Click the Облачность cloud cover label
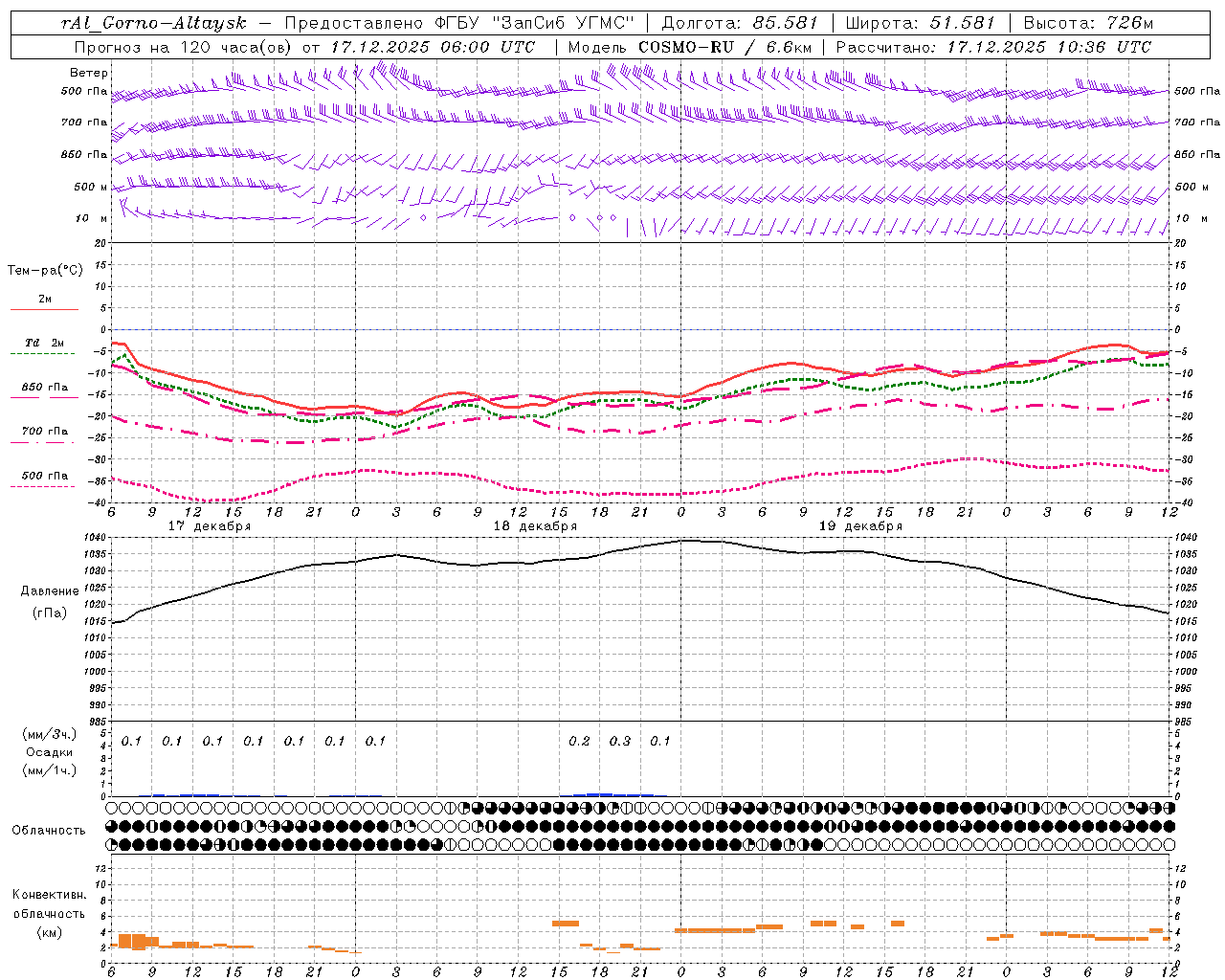This screenshot has width=1225, height=980. pos(49,831)
